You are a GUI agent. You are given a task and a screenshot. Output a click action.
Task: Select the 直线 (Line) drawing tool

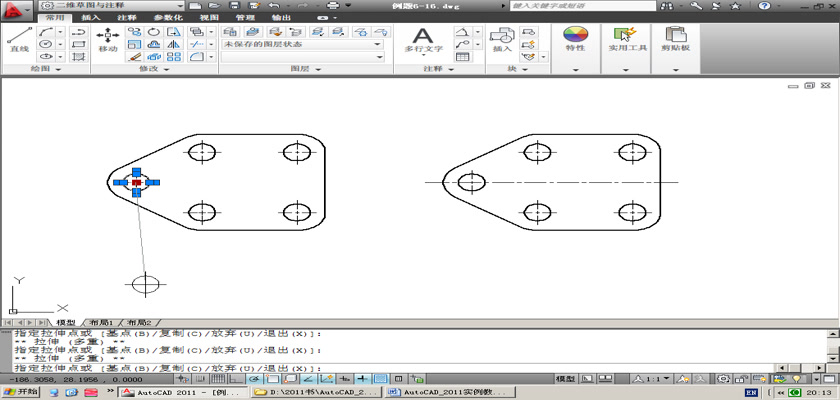(18, 38)
